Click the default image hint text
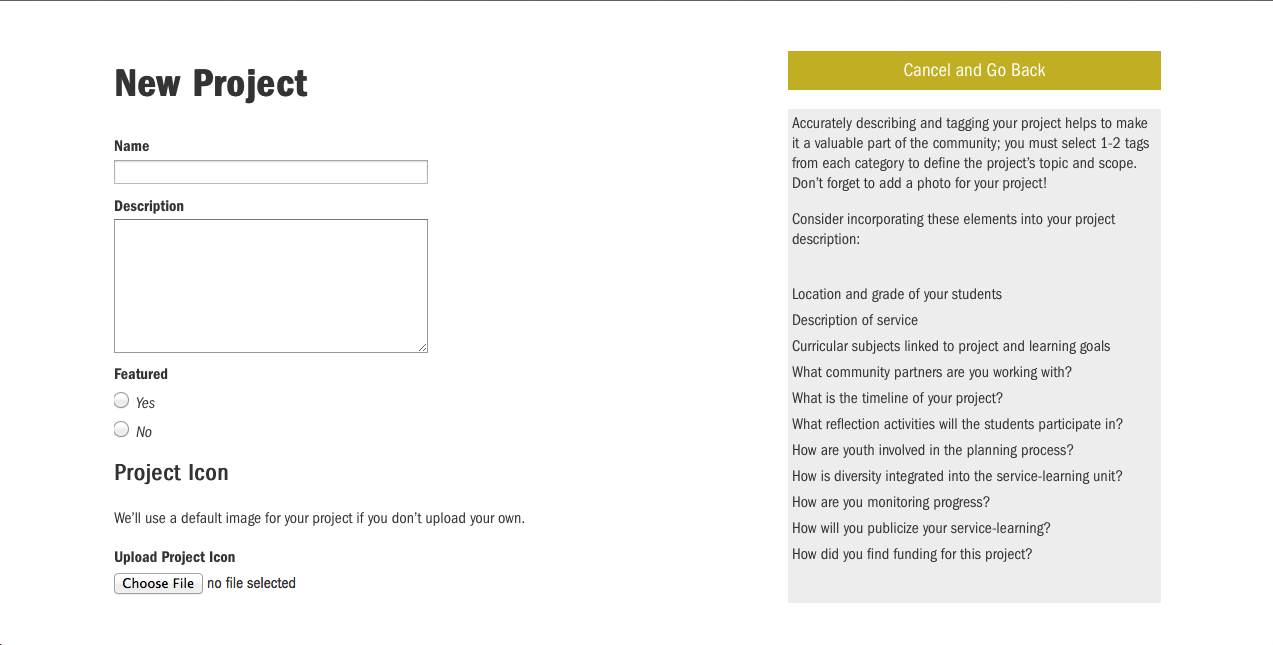1273x645 pixels. pos(319,518)
